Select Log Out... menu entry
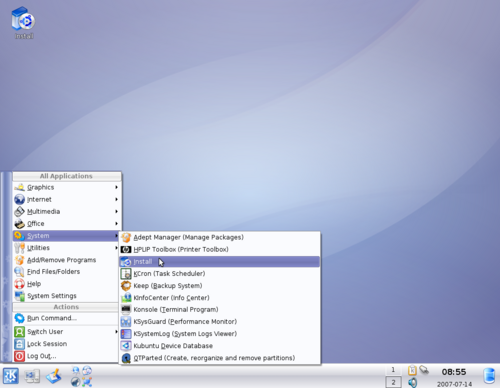 click(66, 356)
